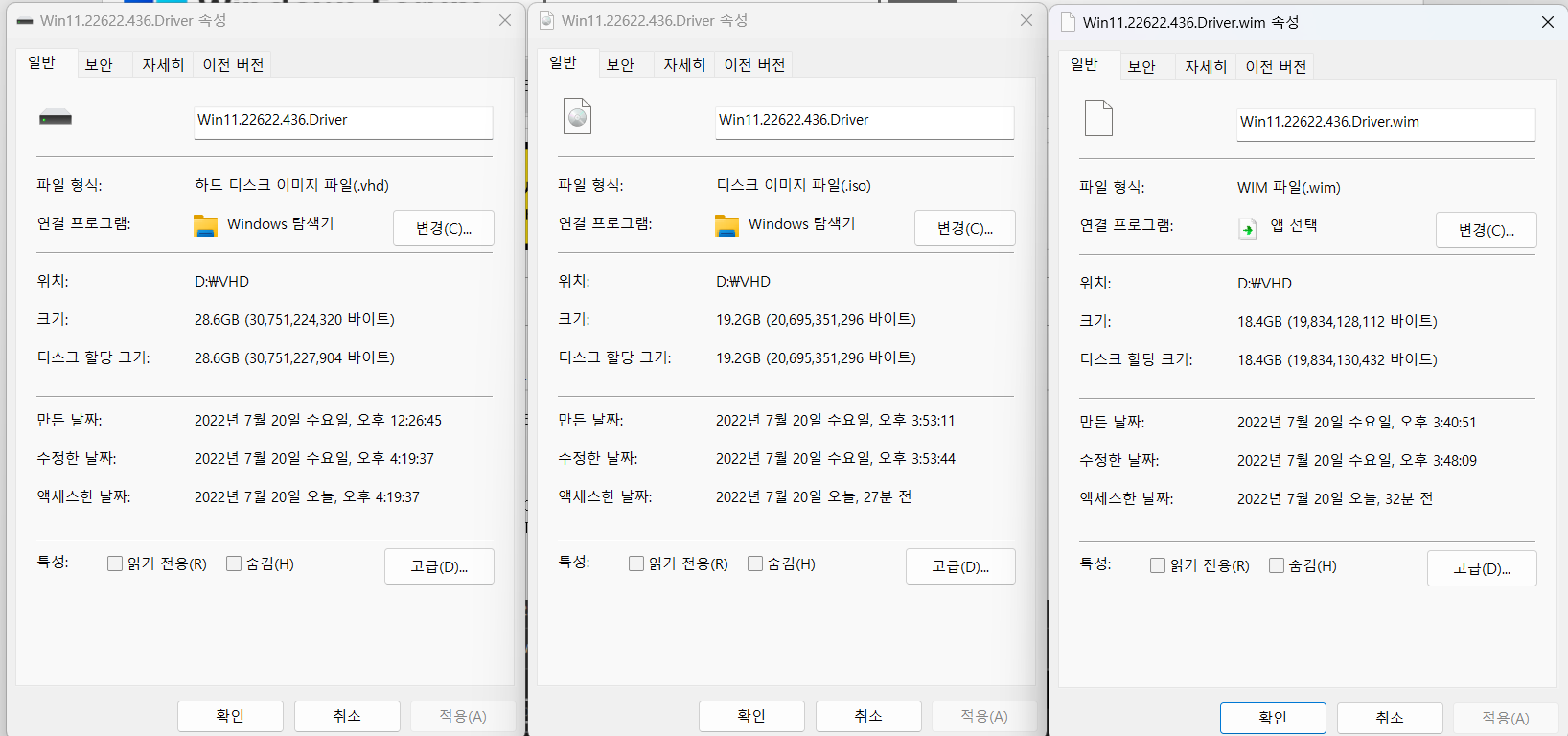Enable 숨김(H) in WIM dialog
The image size is (1568, 736).
(1277, 565)
